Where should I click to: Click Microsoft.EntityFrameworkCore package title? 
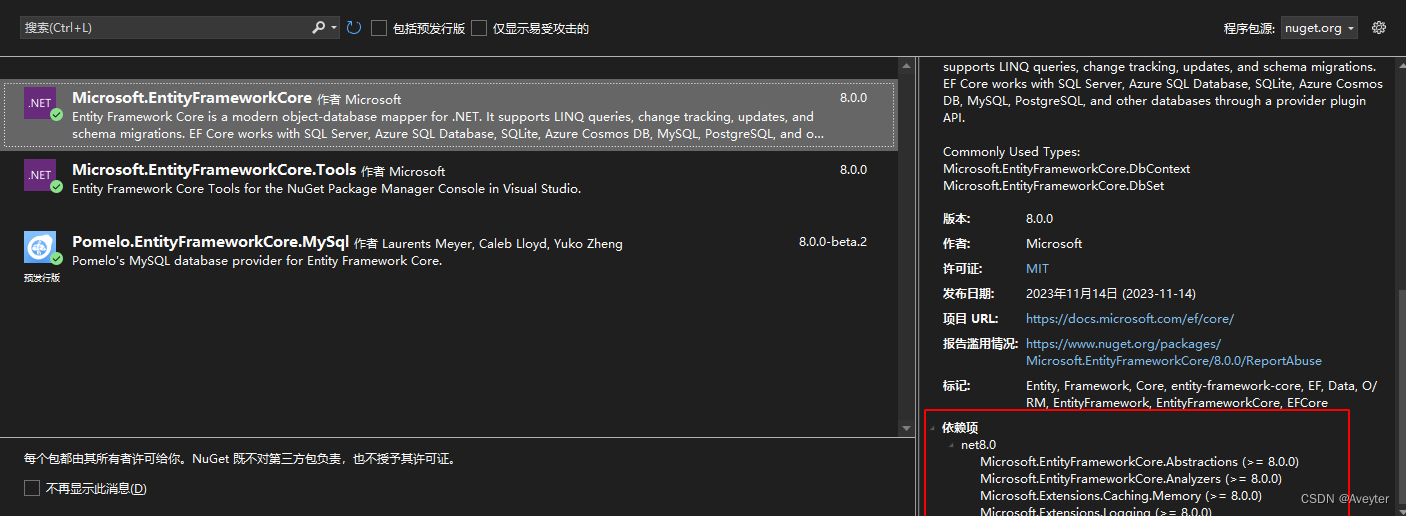tap(192, 98)
